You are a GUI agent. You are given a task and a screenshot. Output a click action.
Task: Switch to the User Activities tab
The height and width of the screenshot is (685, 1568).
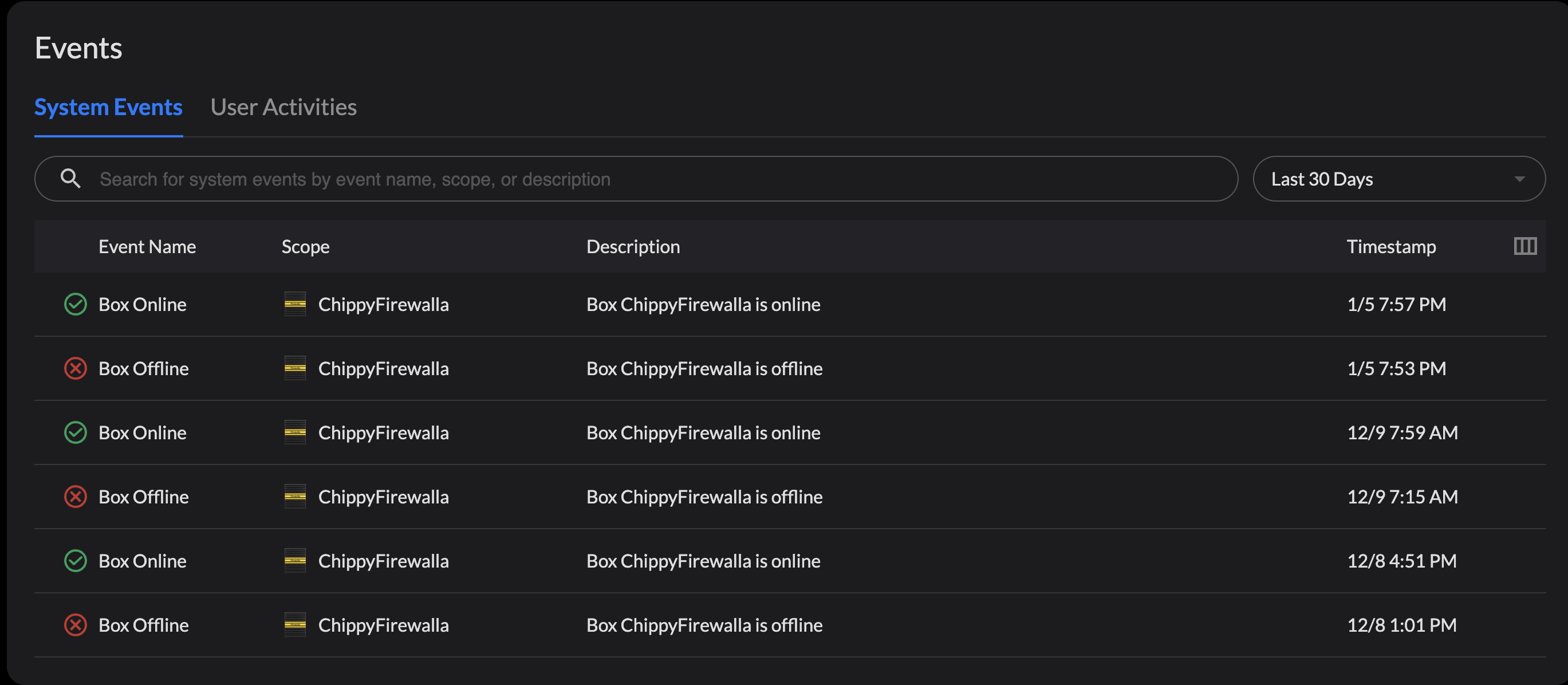[x=283, y=107]
